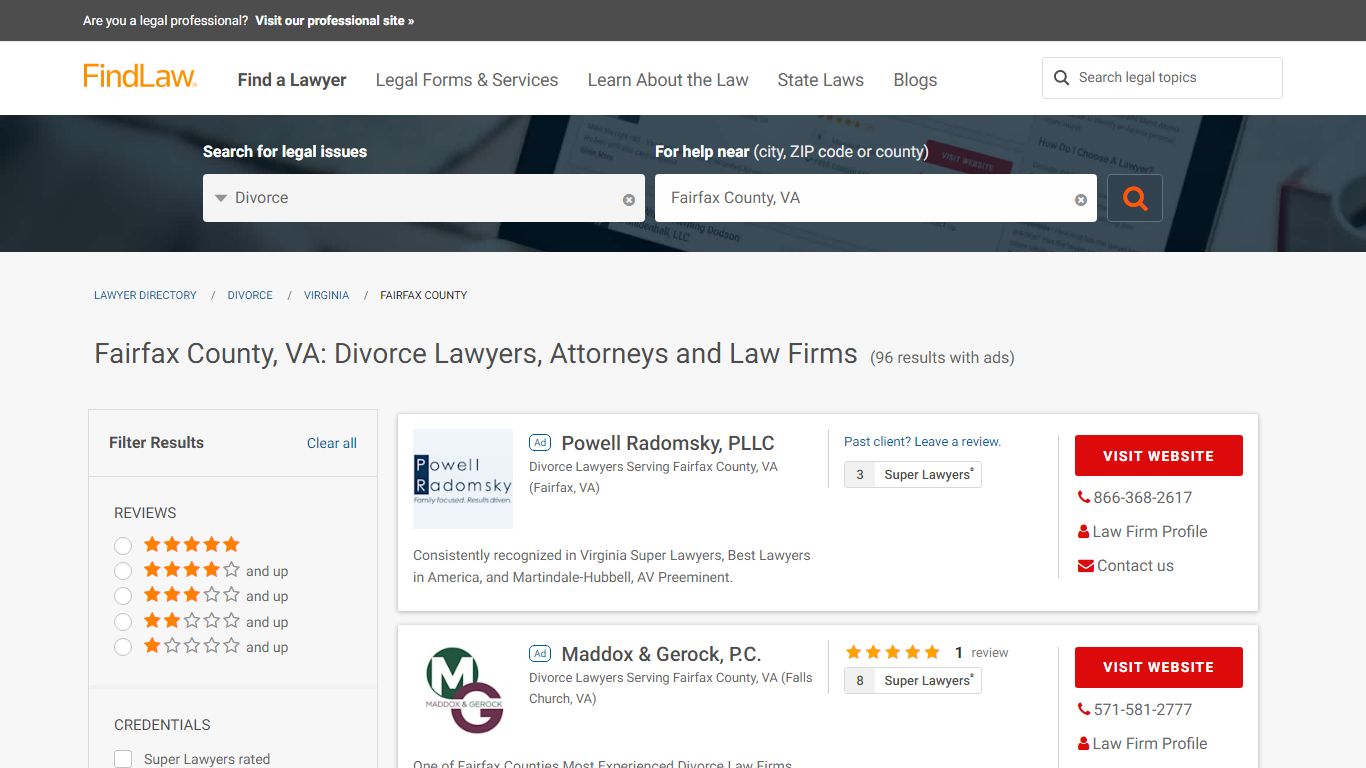Go to Divorce breadcrumb
The image size is (1366, 768).
pyautogui.click(x=250, y=295)
